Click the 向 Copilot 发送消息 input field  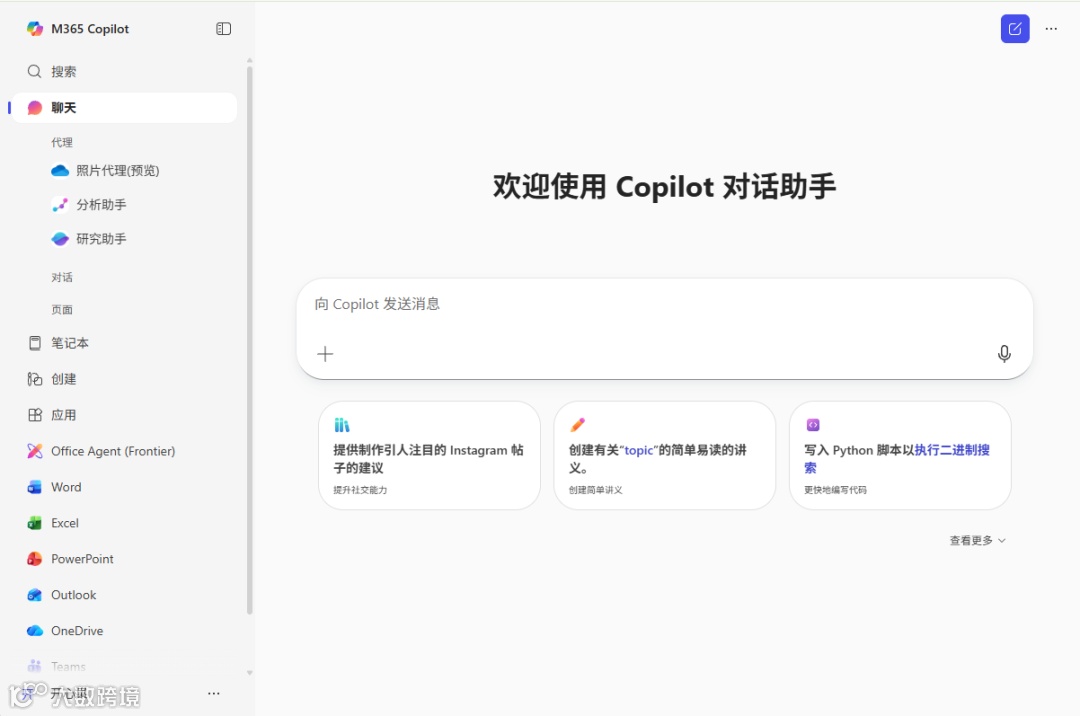pyautogui.click(x=665, y=328)
